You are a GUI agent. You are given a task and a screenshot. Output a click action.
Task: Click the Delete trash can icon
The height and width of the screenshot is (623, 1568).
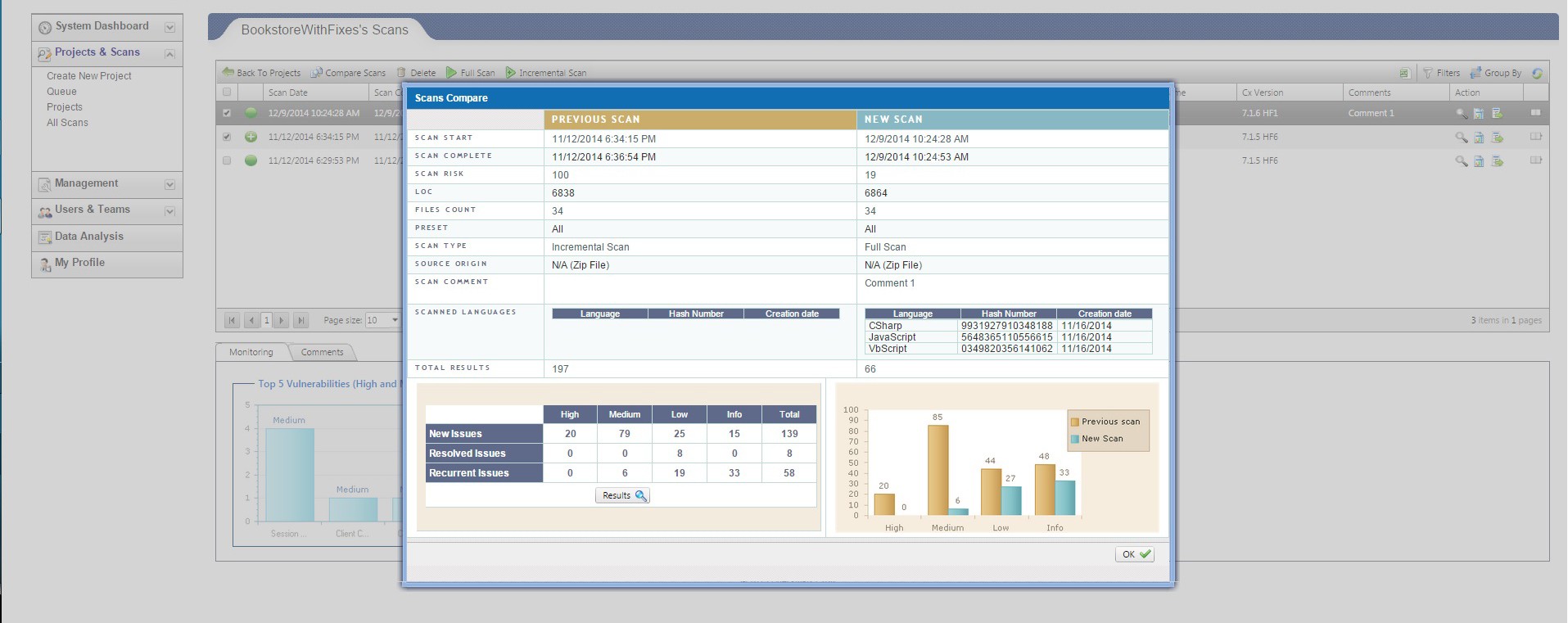[401, 73]
